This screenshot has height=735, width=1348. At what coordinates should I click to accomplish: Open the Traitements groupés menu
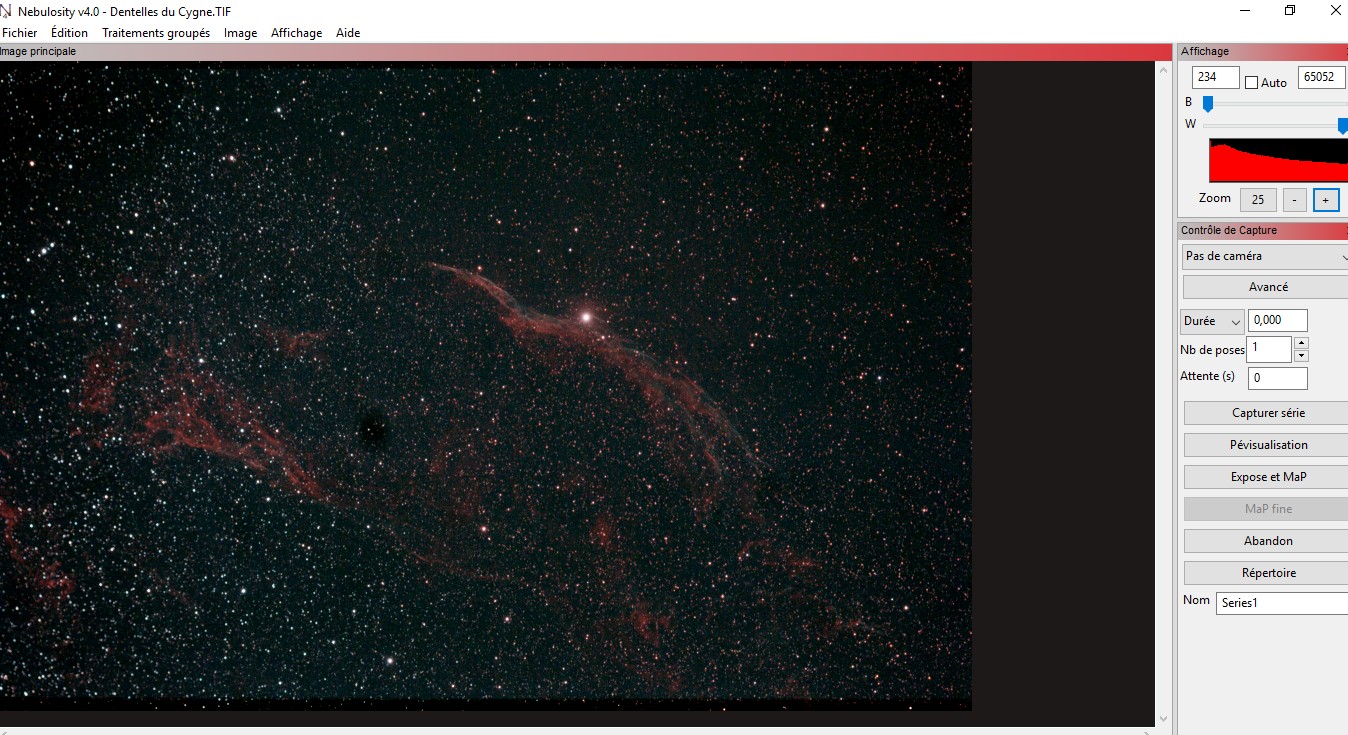[x=156, y=33]
